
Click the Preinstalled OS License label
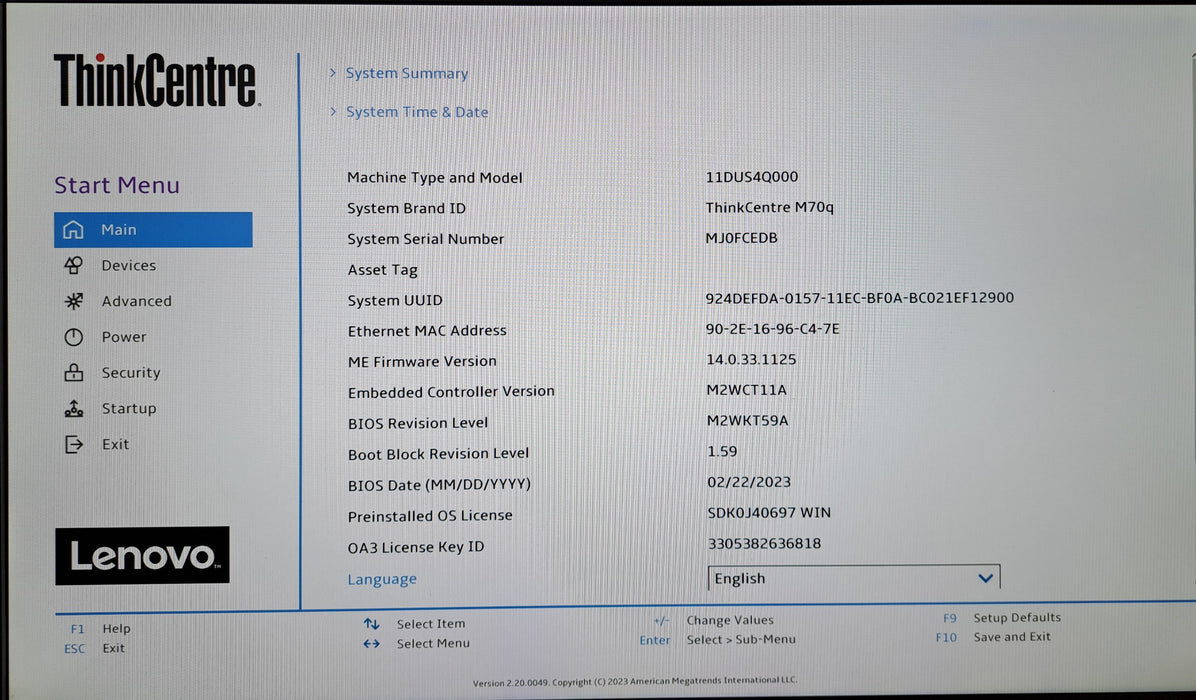tap(430, 516)
